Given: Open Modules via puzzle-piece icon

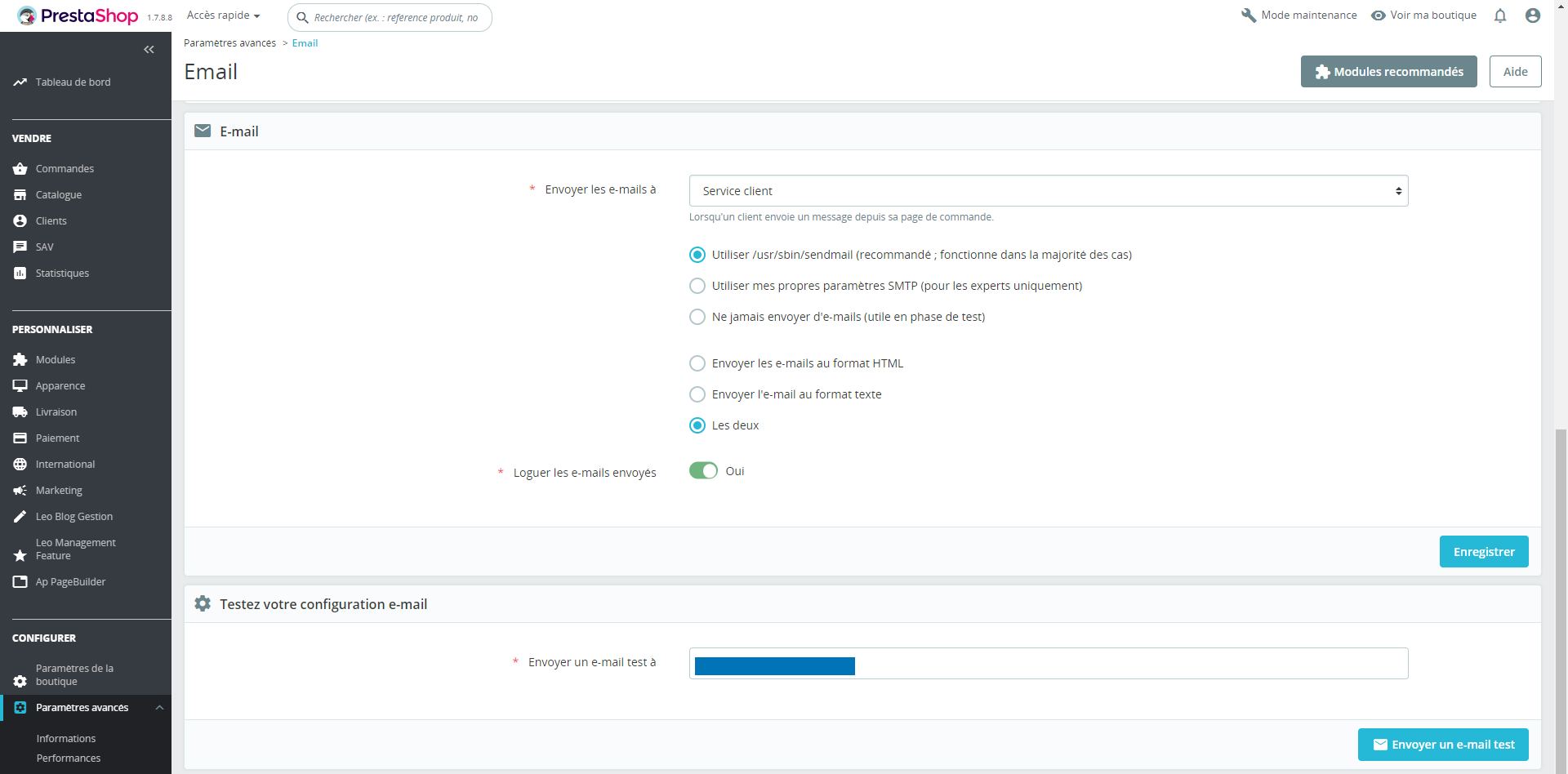Looking at the screenshot, I should [x=20, y=359].
